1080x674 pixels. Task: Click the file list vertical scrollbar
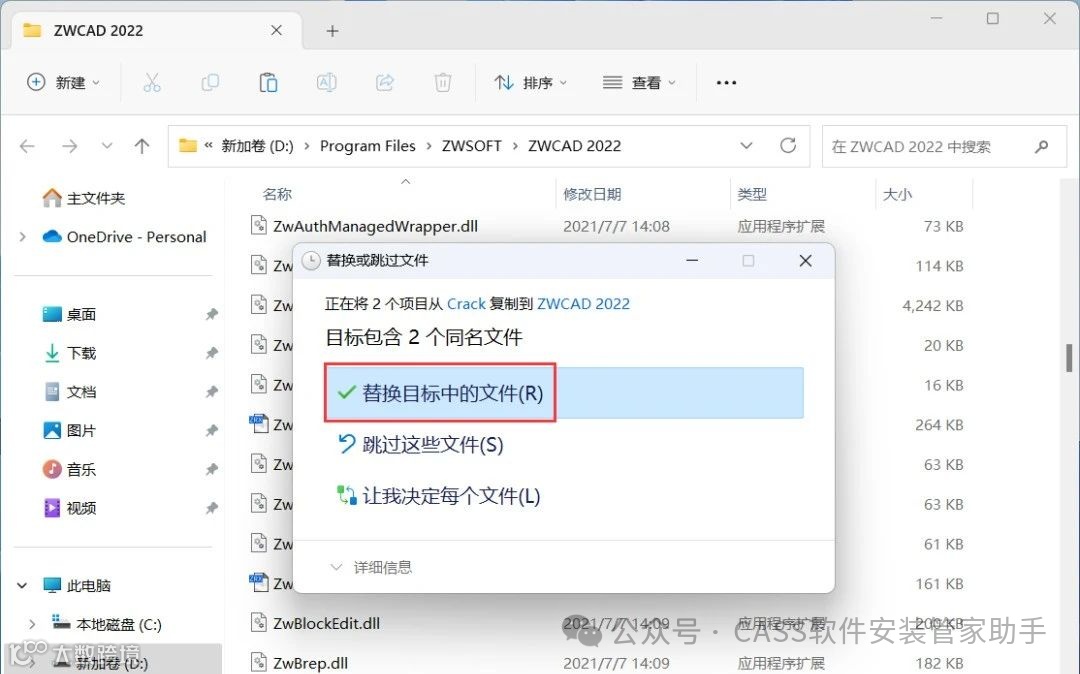[x=1069, y=358]
